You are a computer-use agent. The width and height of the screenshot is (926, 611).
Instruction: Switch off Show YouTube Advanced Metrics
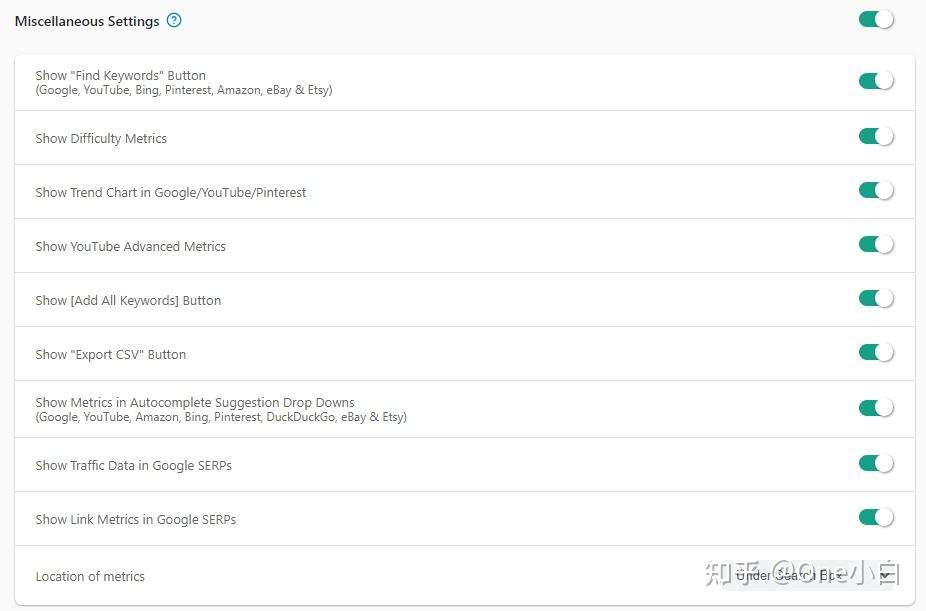click(875, 244)
